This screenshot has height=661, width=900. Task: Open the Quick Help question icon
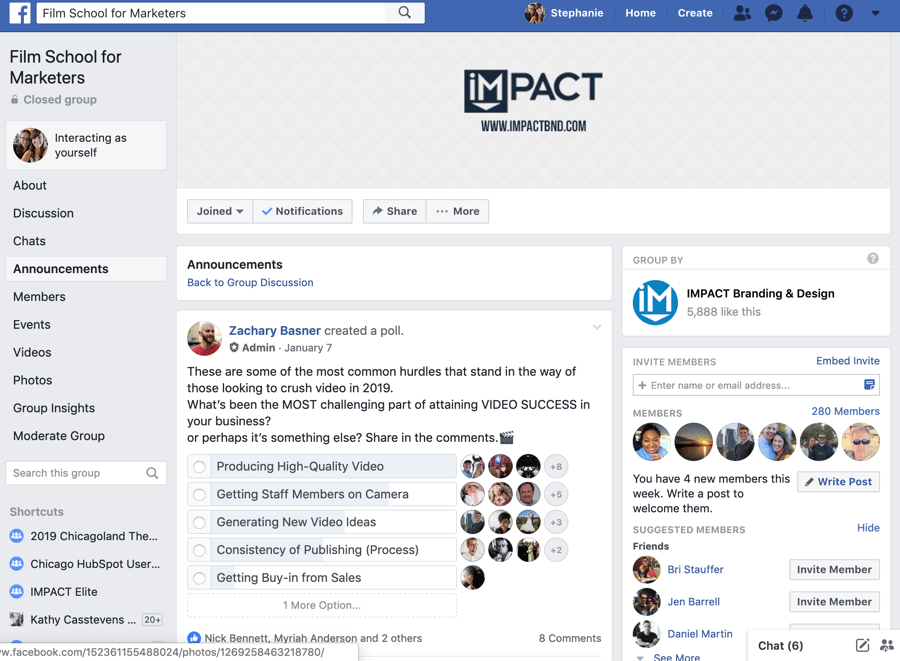click(844, 13)
